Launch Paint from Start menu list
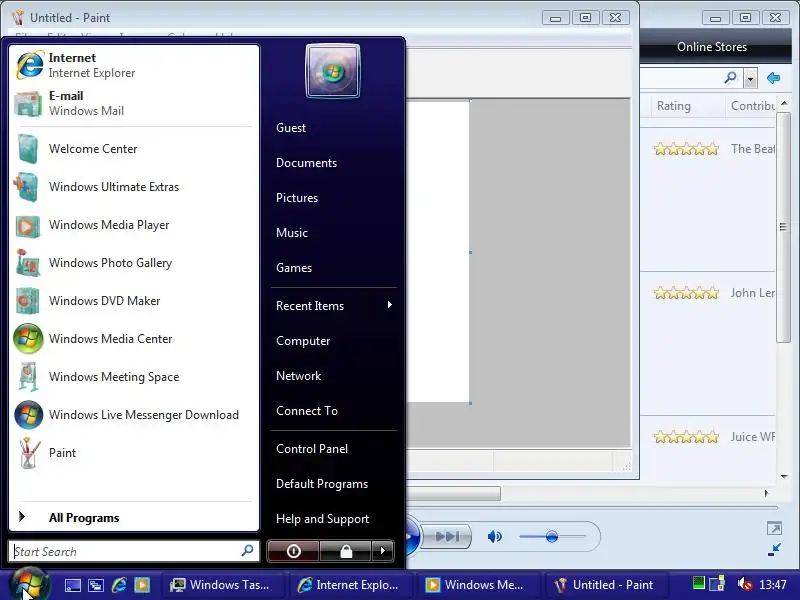800x600 pixels. pos(134,453)
